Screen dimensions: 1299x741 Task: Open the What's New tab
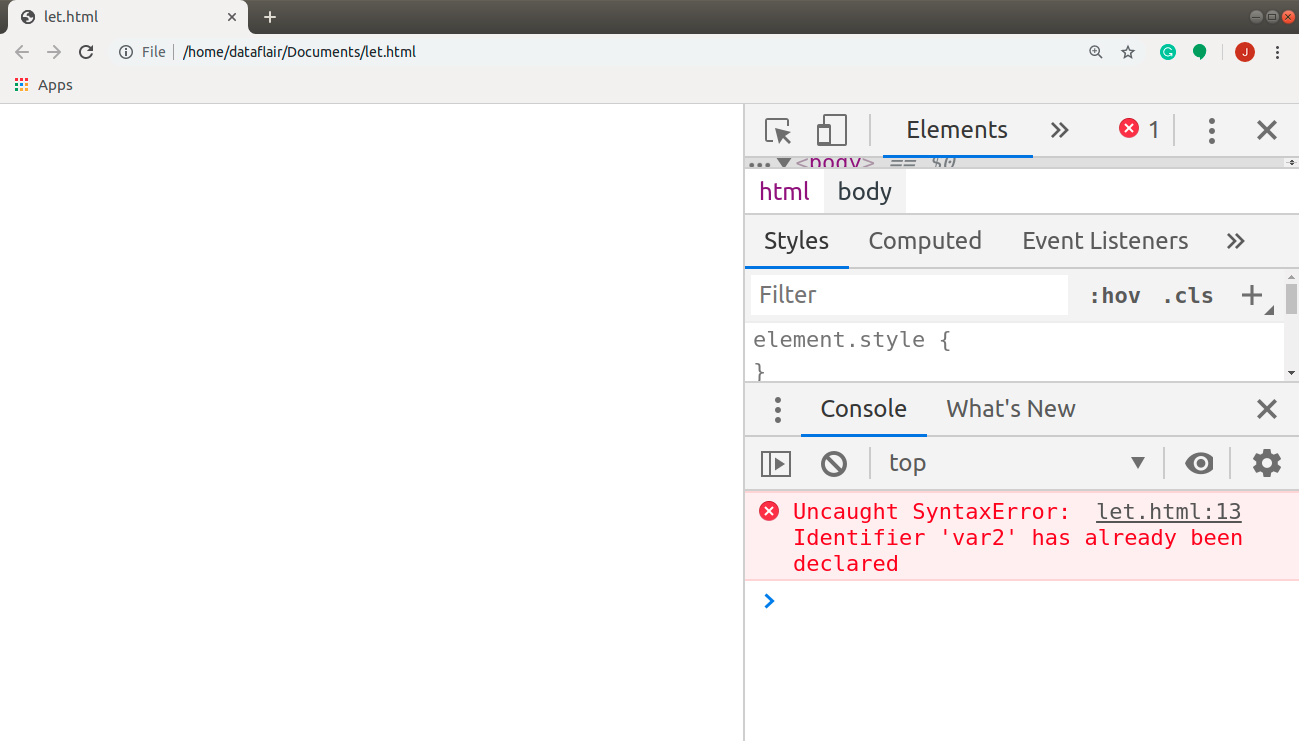click(1010, 409)
